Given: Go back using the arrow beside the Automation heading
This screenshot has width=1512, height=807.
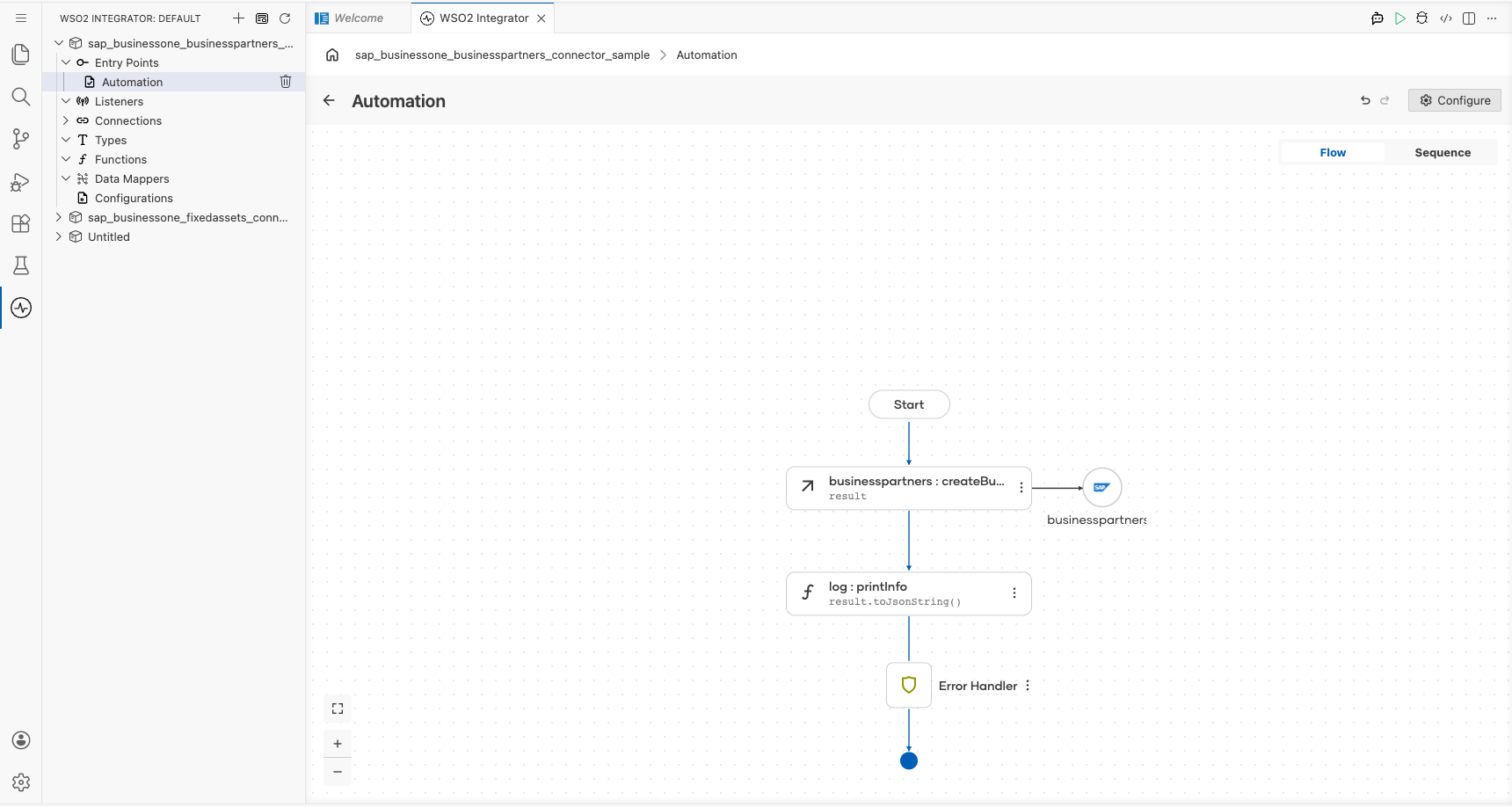Looking at the screenshot, I should pyautogui.click(x=329, y=100).
